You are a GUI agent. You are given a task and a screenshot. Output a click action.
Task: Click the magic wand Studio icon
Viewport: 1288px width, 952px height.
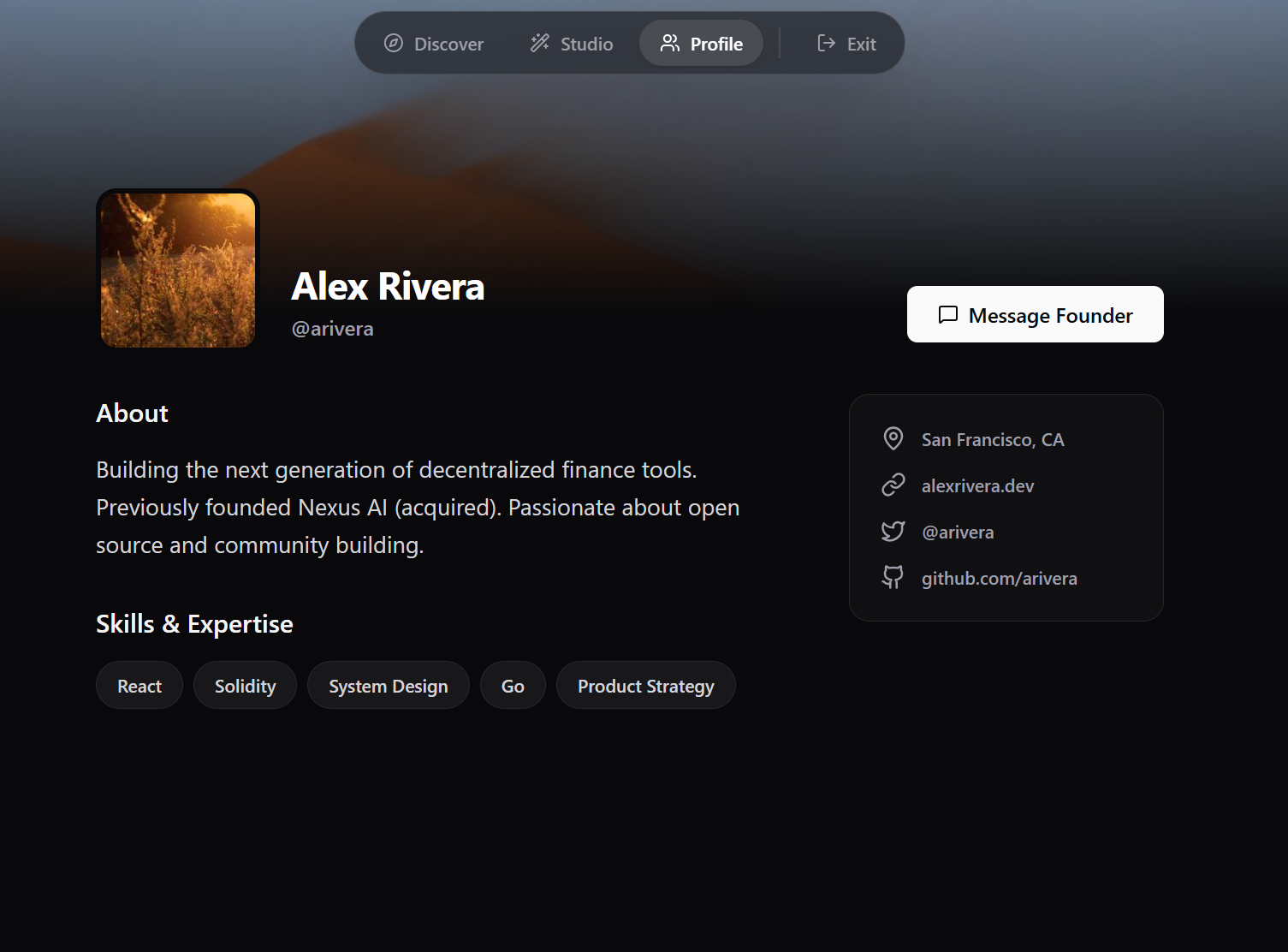click(x=540, y=44)
